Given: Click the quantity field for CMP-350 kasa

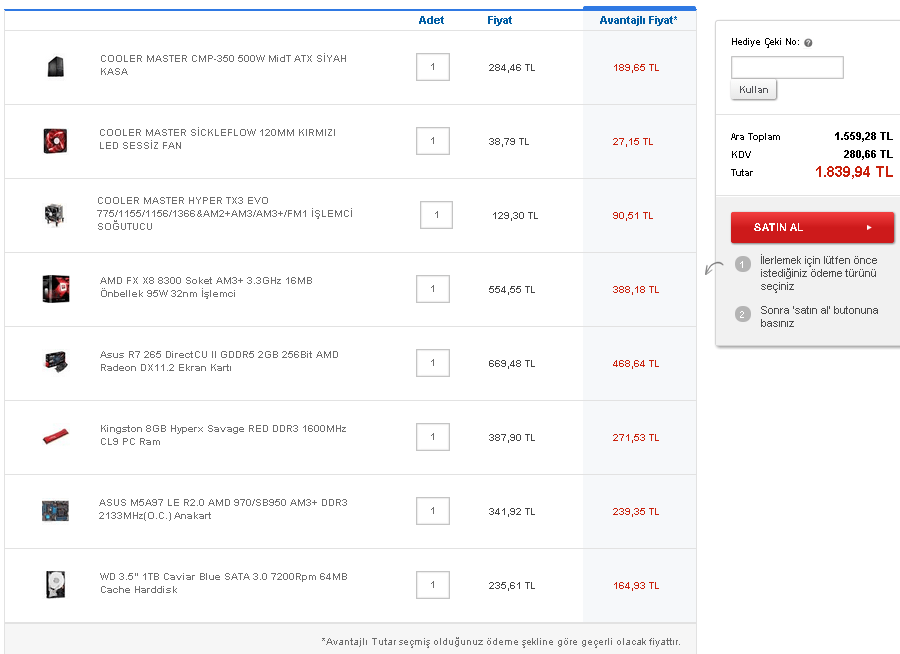Looking at the screenshot, I should (433, 67).
